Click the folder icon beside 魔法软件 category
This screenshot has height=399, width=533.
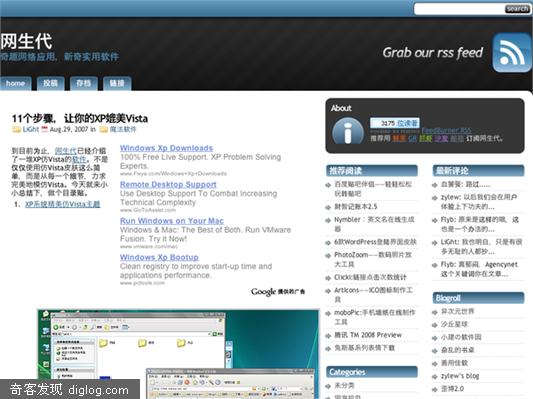(104, 129)
